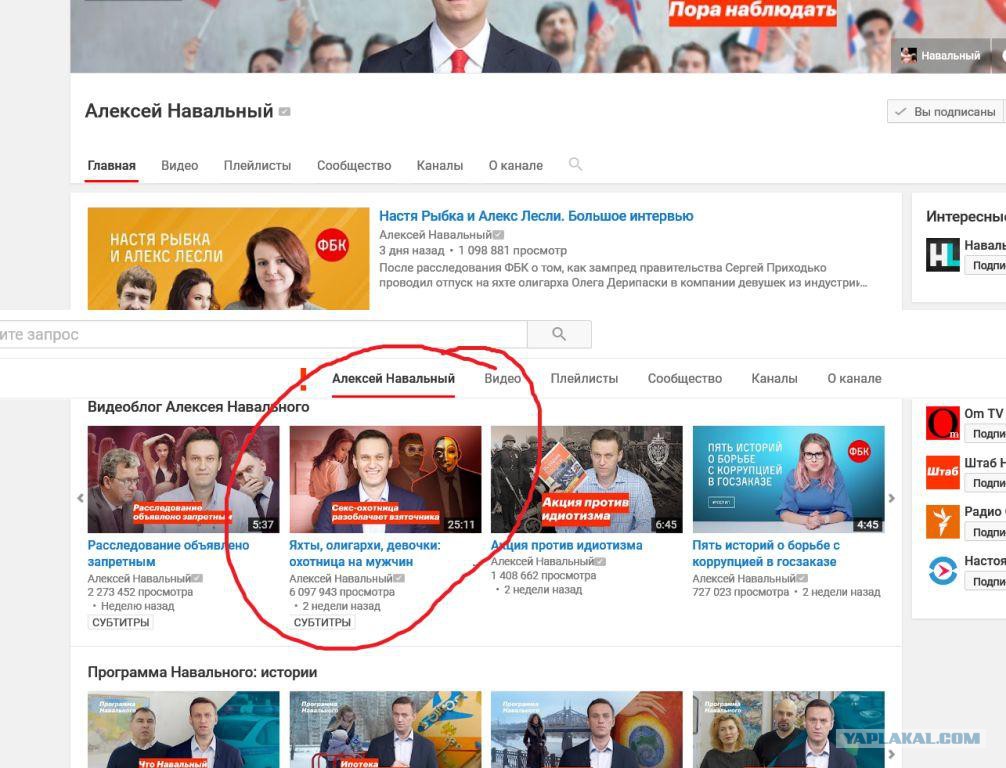Image resolution: width=1006 pixels, height=768 pixels.
Task: Subscribe to Om TV channel
Action: coord(985,434)
